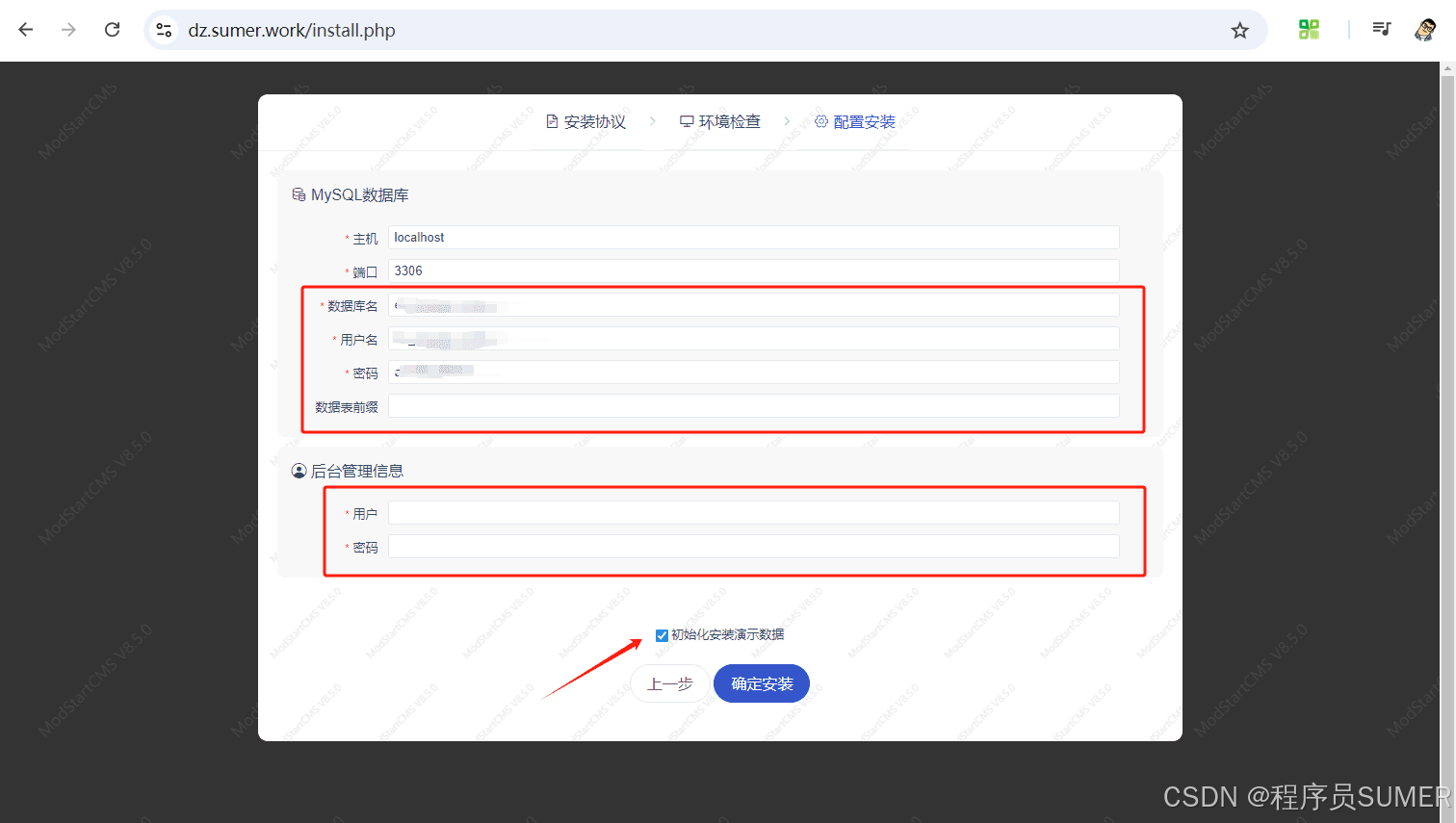Focus the 后台管理信息 用户 input field
The width and height of the screenshot is (1456, 823).
click(754, 513)
